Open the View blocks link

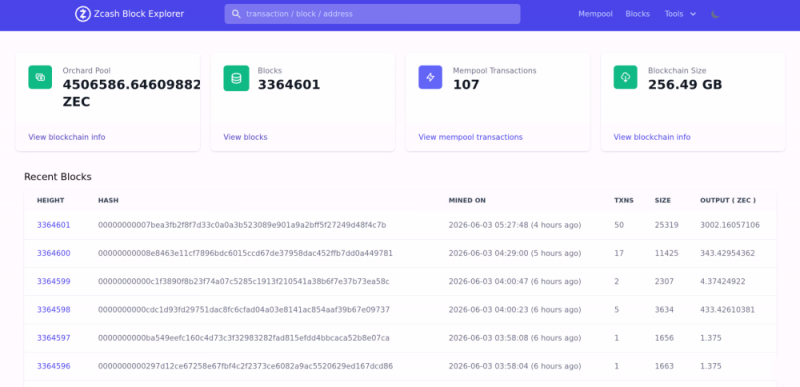coord(245,137)
